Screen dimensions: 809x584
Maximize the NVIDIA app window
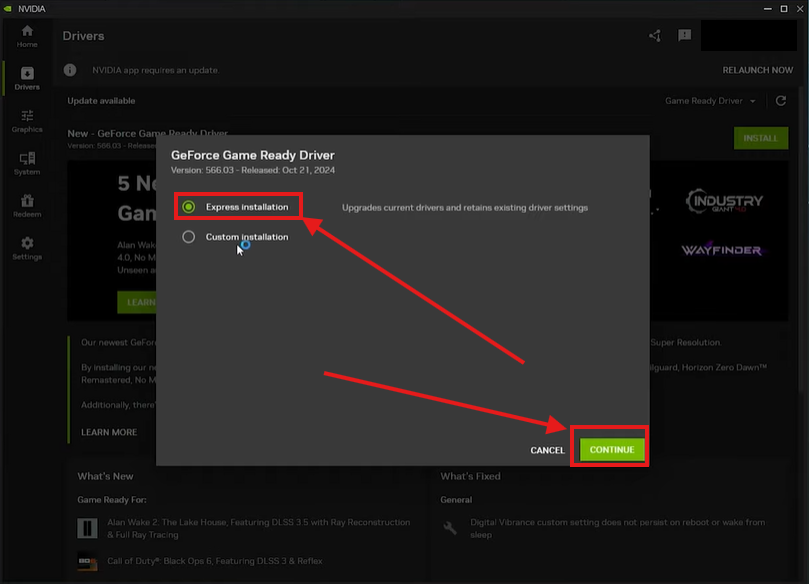coord(784,9)
